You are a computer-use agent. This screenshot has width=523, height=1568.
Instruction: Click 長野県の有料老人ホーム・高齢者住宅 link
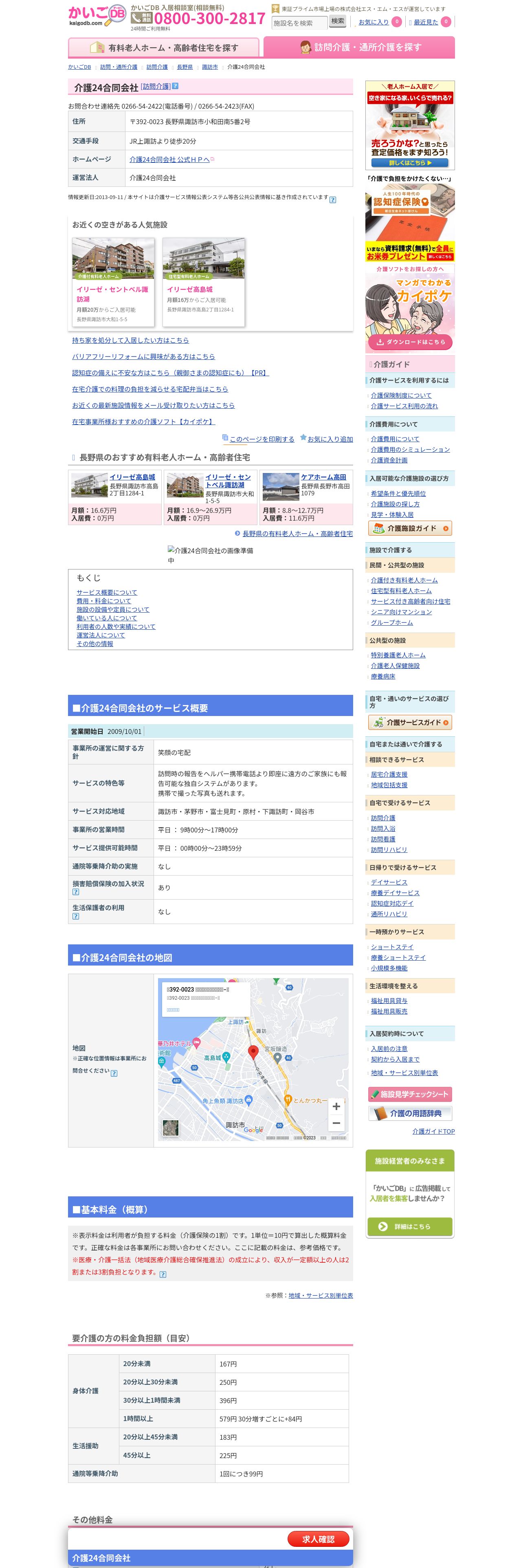[x=298, y=534]
